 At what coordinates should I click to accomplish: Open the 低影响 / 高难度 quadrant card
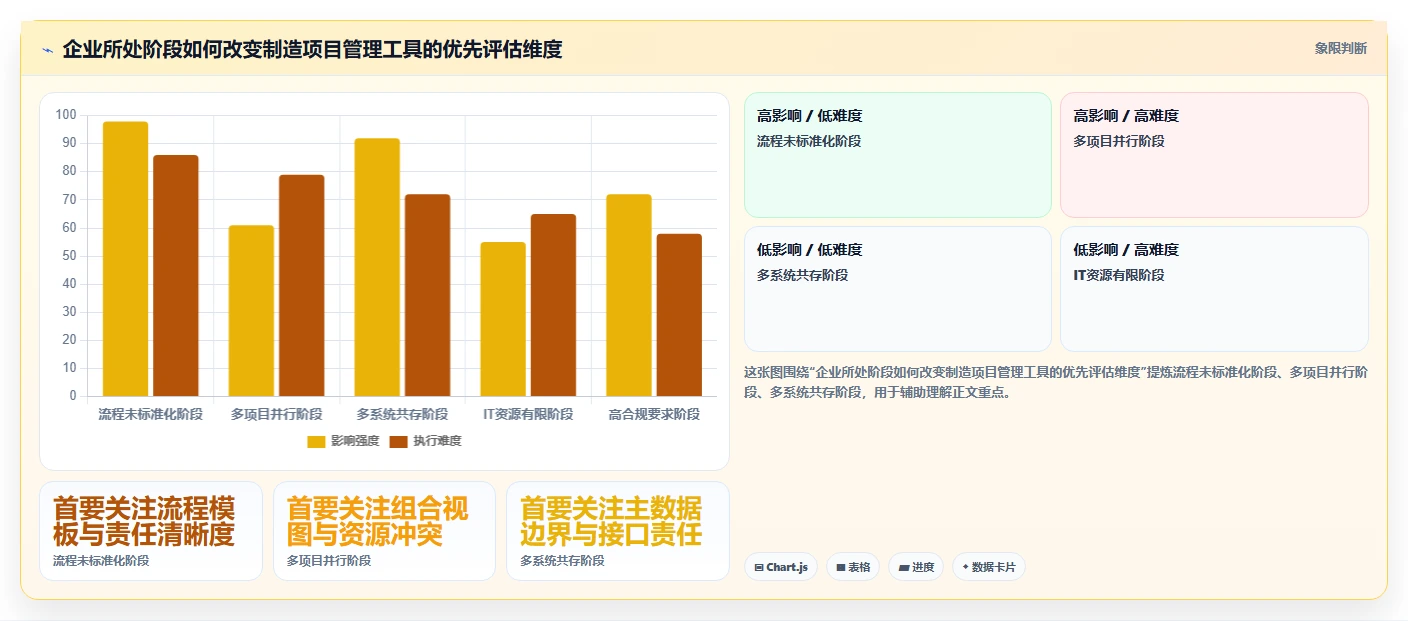coord(1214,289)
